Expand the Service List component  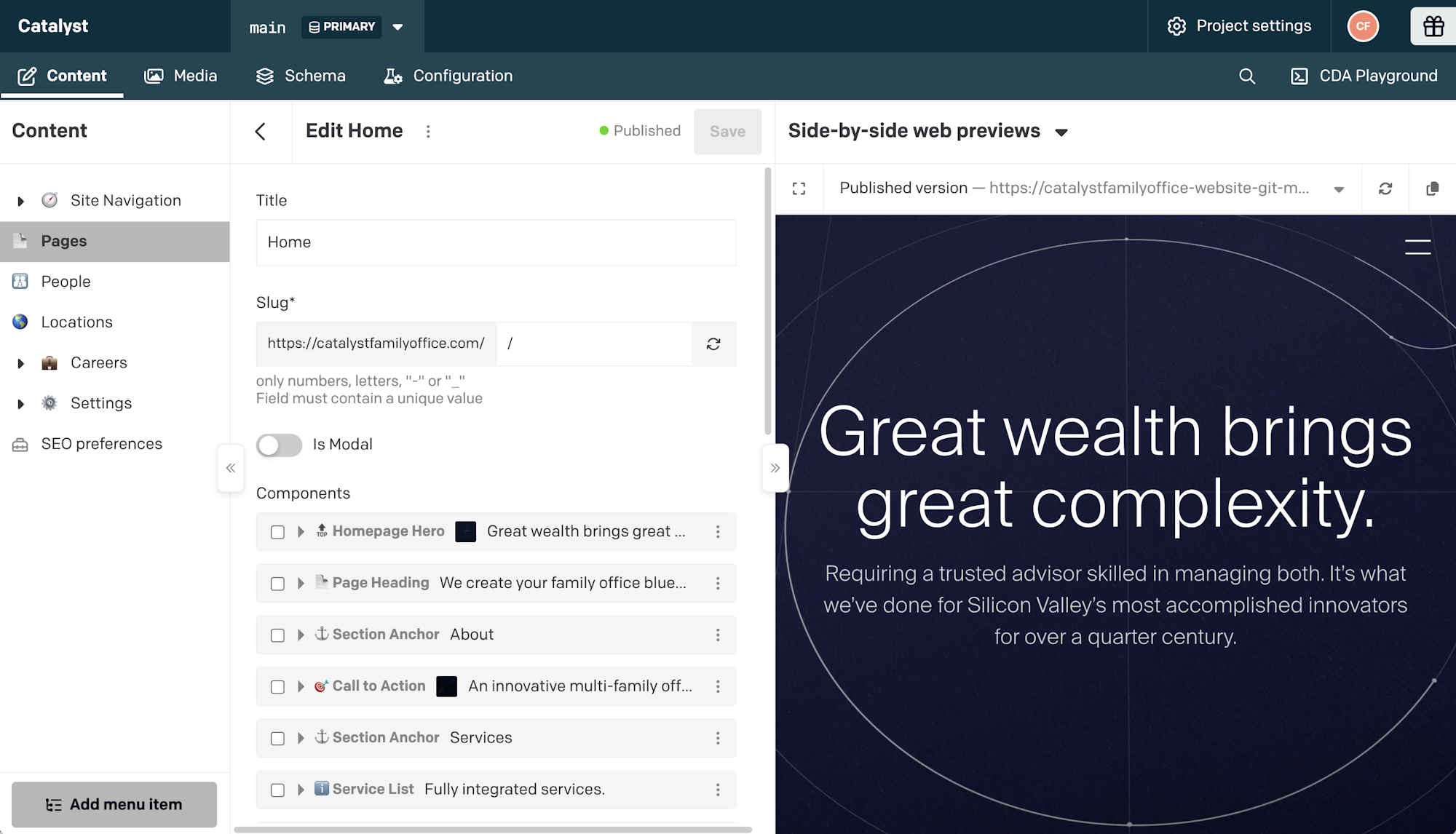coord(301,790)
